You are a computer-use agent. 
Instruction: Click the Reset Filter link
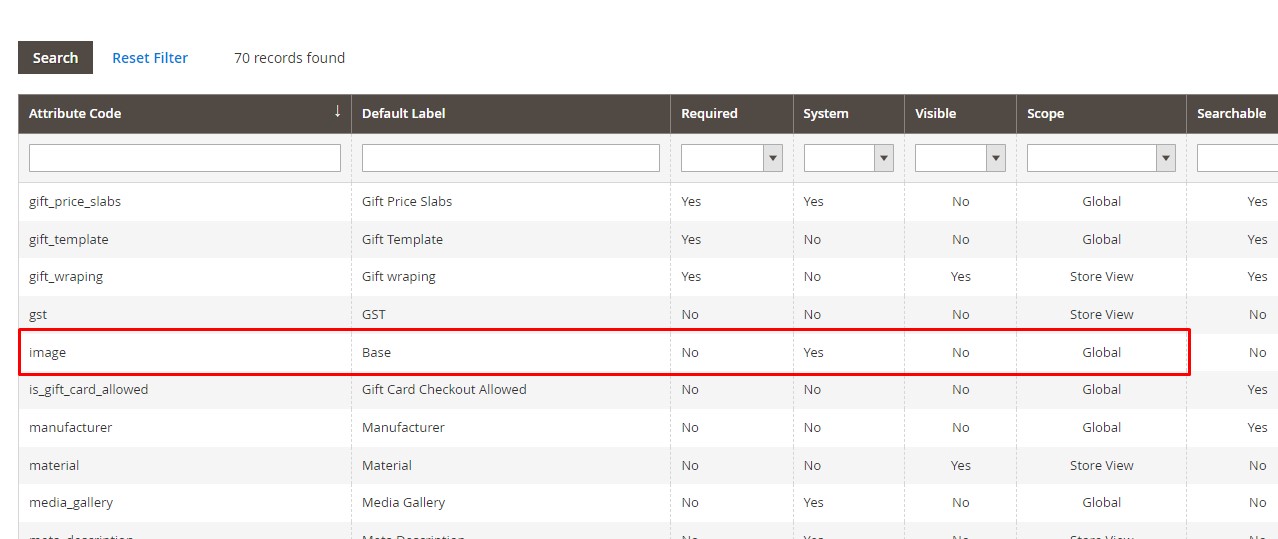click(150, 58)
